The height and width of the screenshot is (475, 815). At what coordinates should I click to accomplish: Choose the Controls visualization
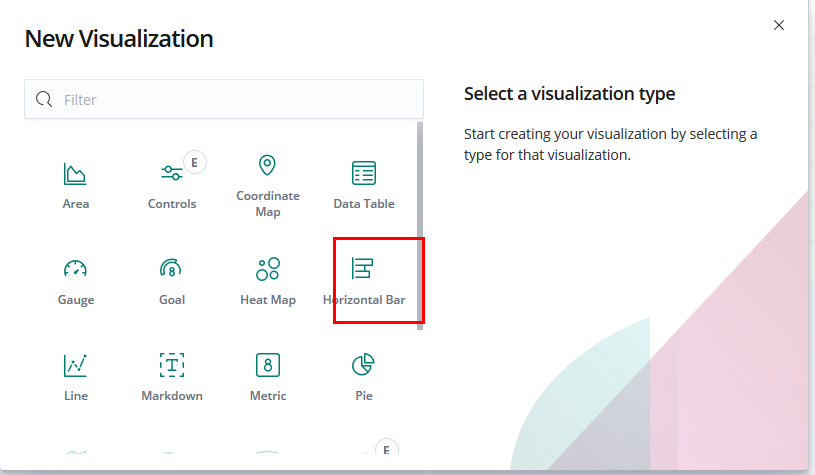172,184
